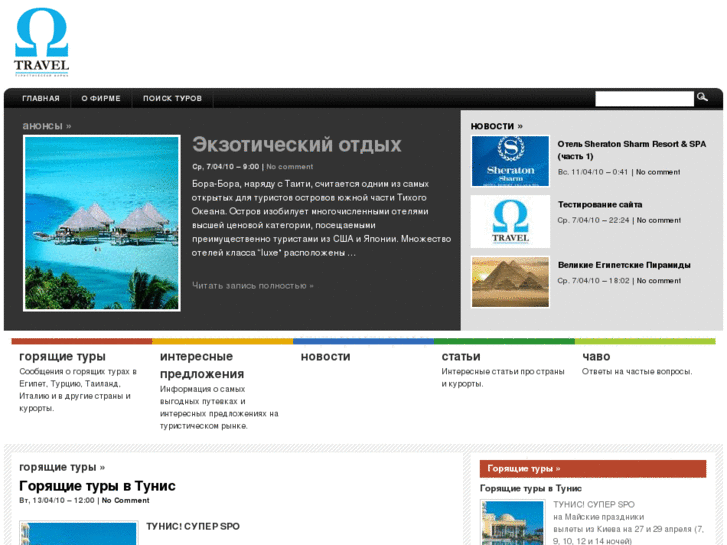Open the анонсы » section link
This screenshot has width=727, height=545.
(x=47, y=126)
